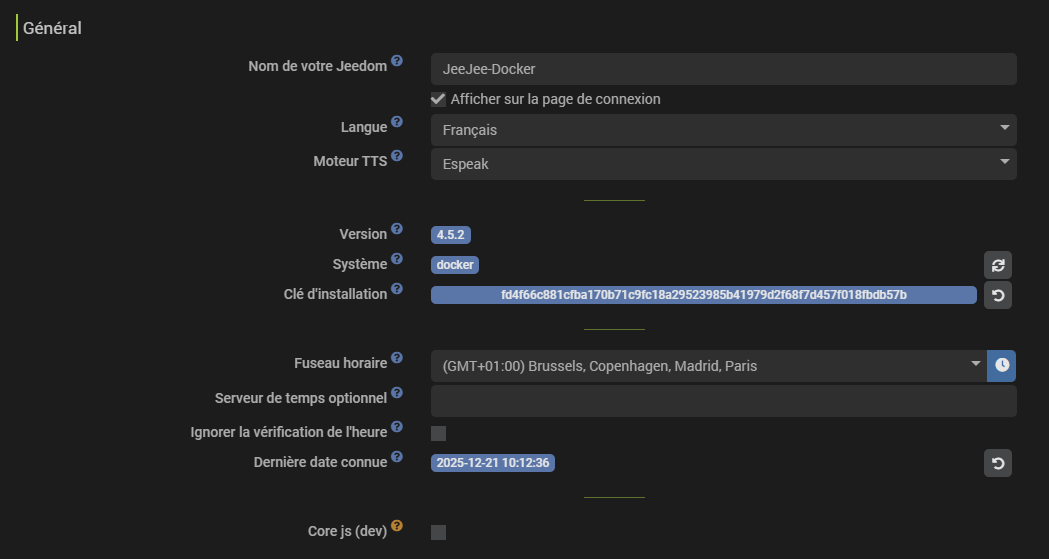Enable Ignorer la vérification de l'heure checkbox
1049x559 pixels.
(x=438, y=433)
